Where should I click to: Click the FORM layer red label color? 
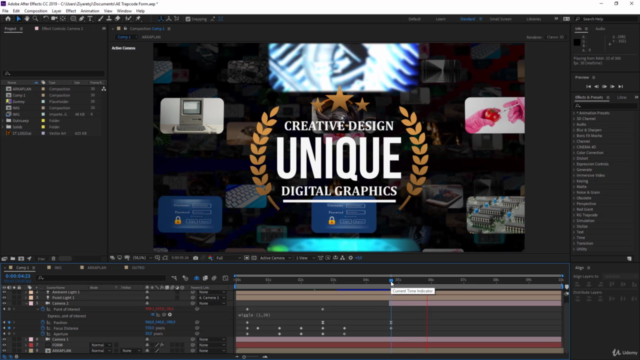(x=31, y=345)
